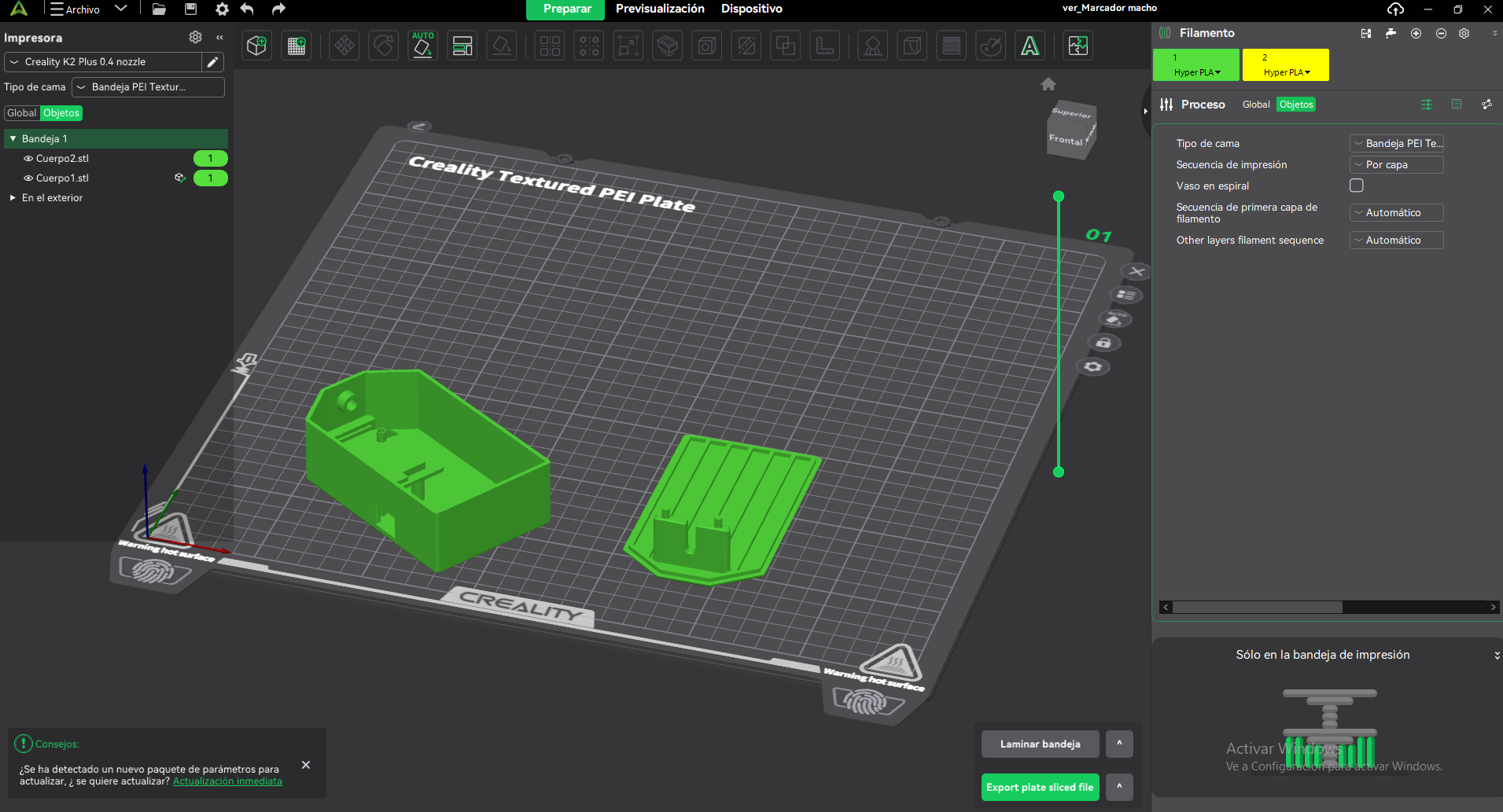Switch to the Dispositivo tab
The image size is (1503, 812).
[x=752, y=9]
